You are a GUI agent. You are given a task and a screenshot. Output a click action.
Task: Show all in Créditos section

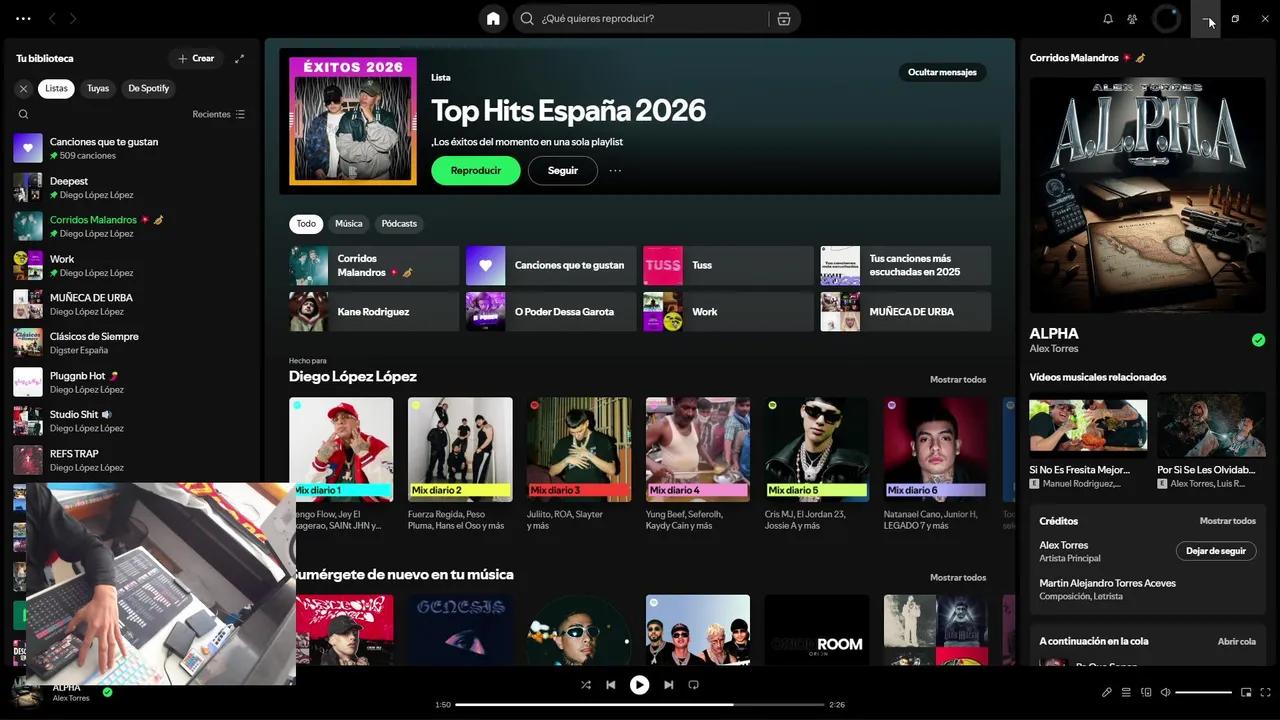tap(1228, 521)
